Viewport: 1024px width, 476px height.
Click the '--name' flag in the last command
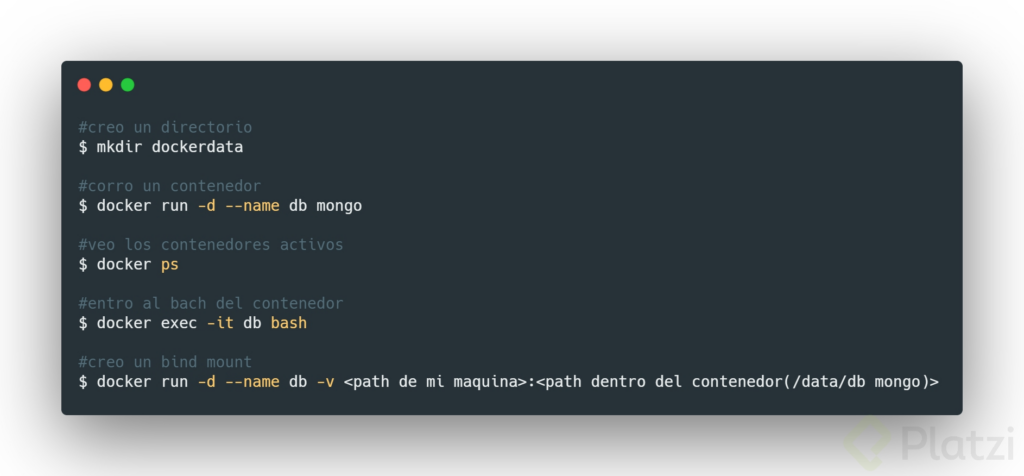[x=252, y=382]
